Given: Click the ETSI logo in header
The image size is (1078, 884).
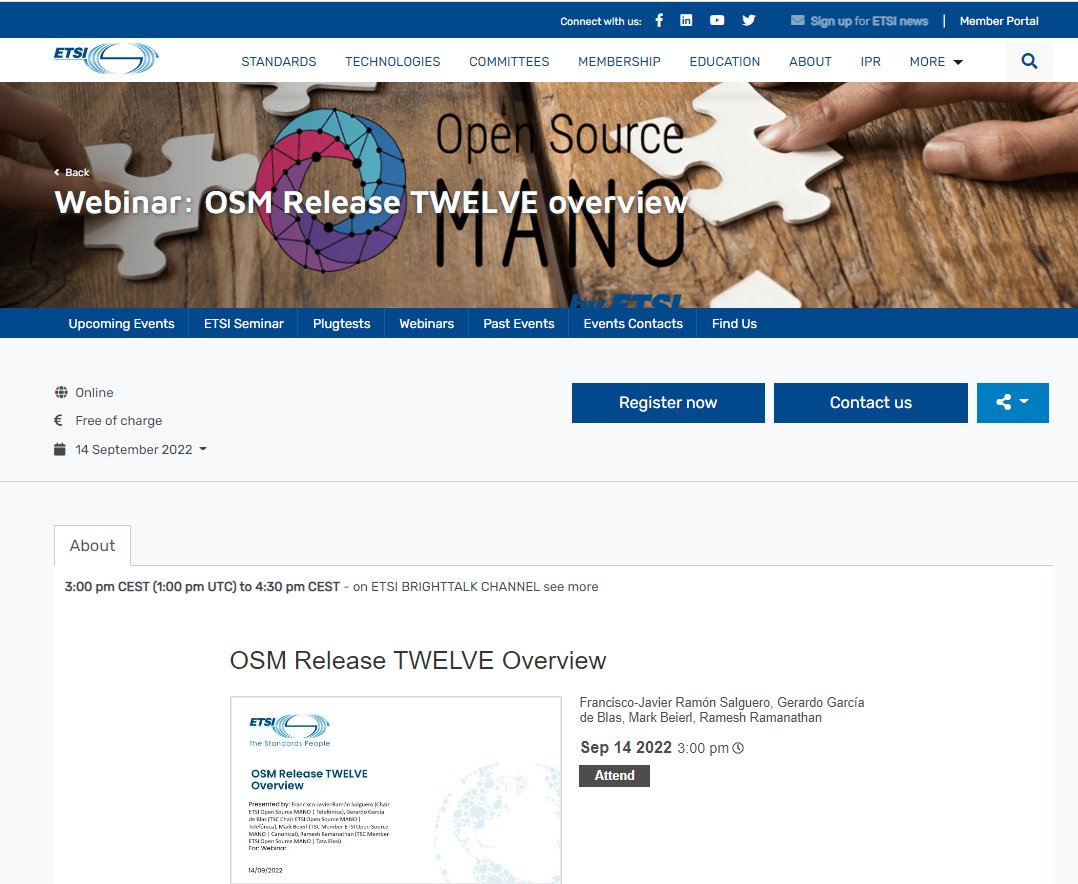Looking at the screenshot, I should 106,58.
